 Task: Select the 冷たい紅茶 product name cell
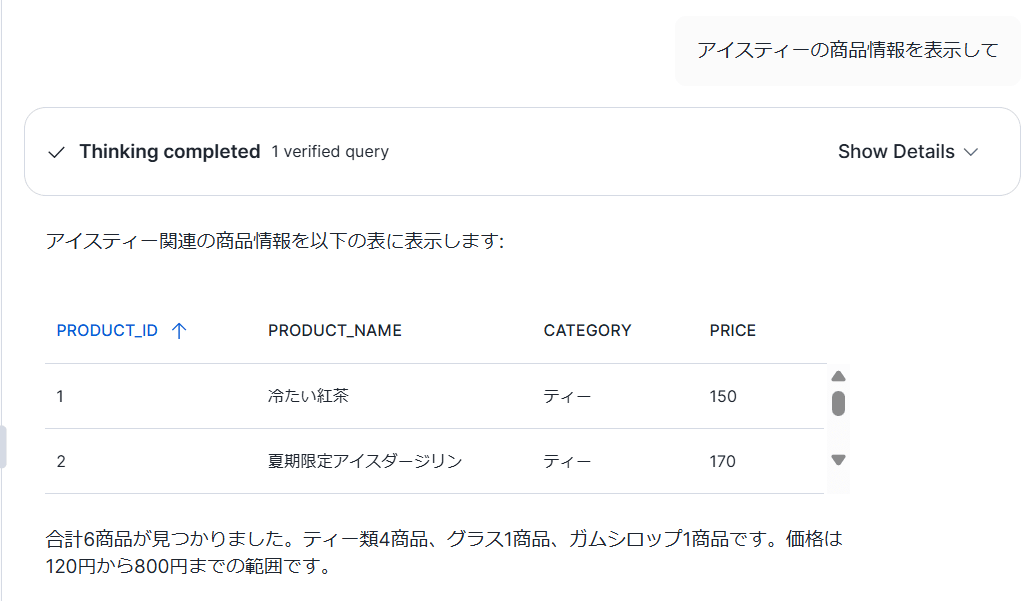308,396
